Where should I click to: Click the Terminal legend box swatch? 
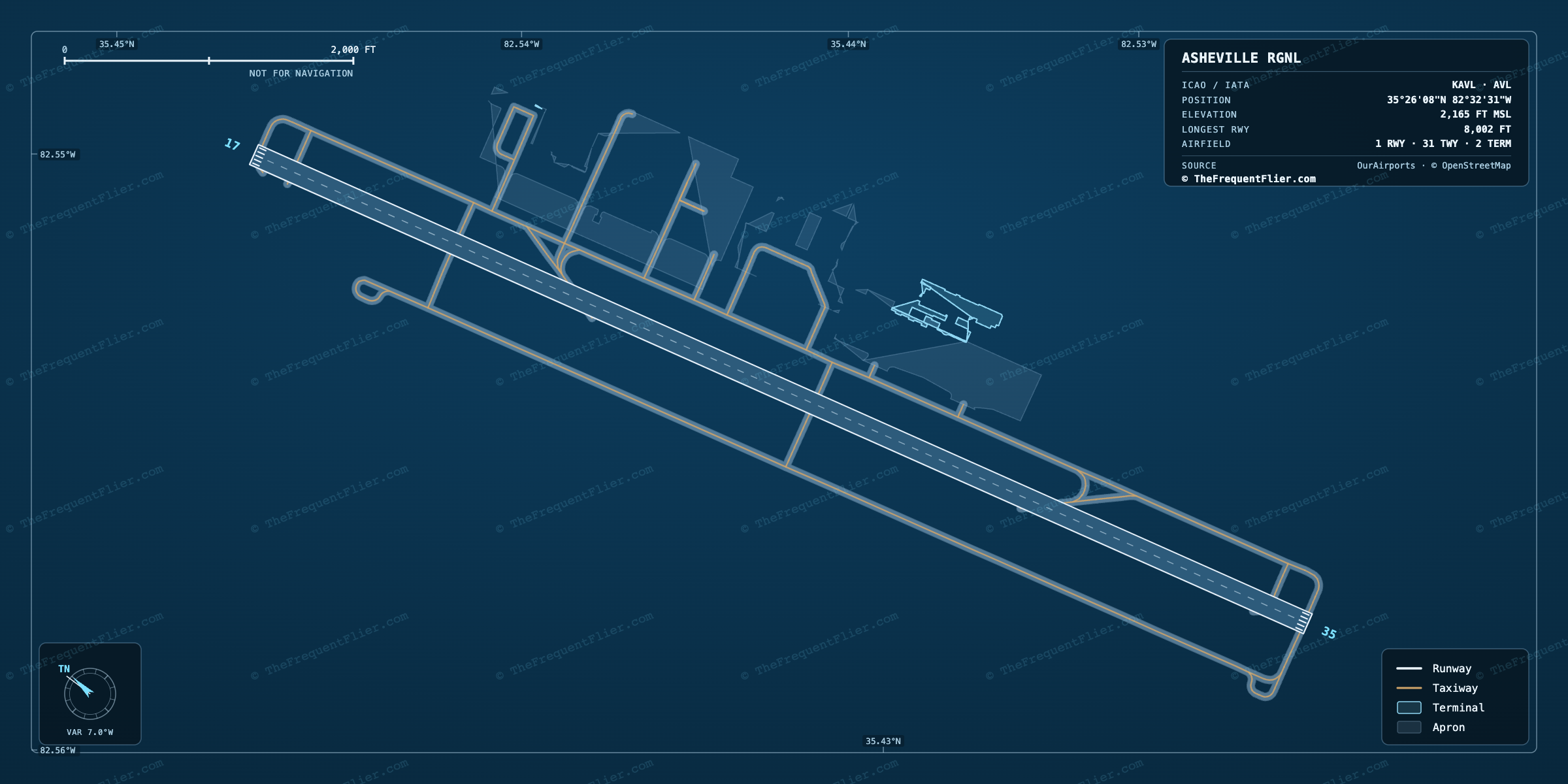[x=1409, y=708]
